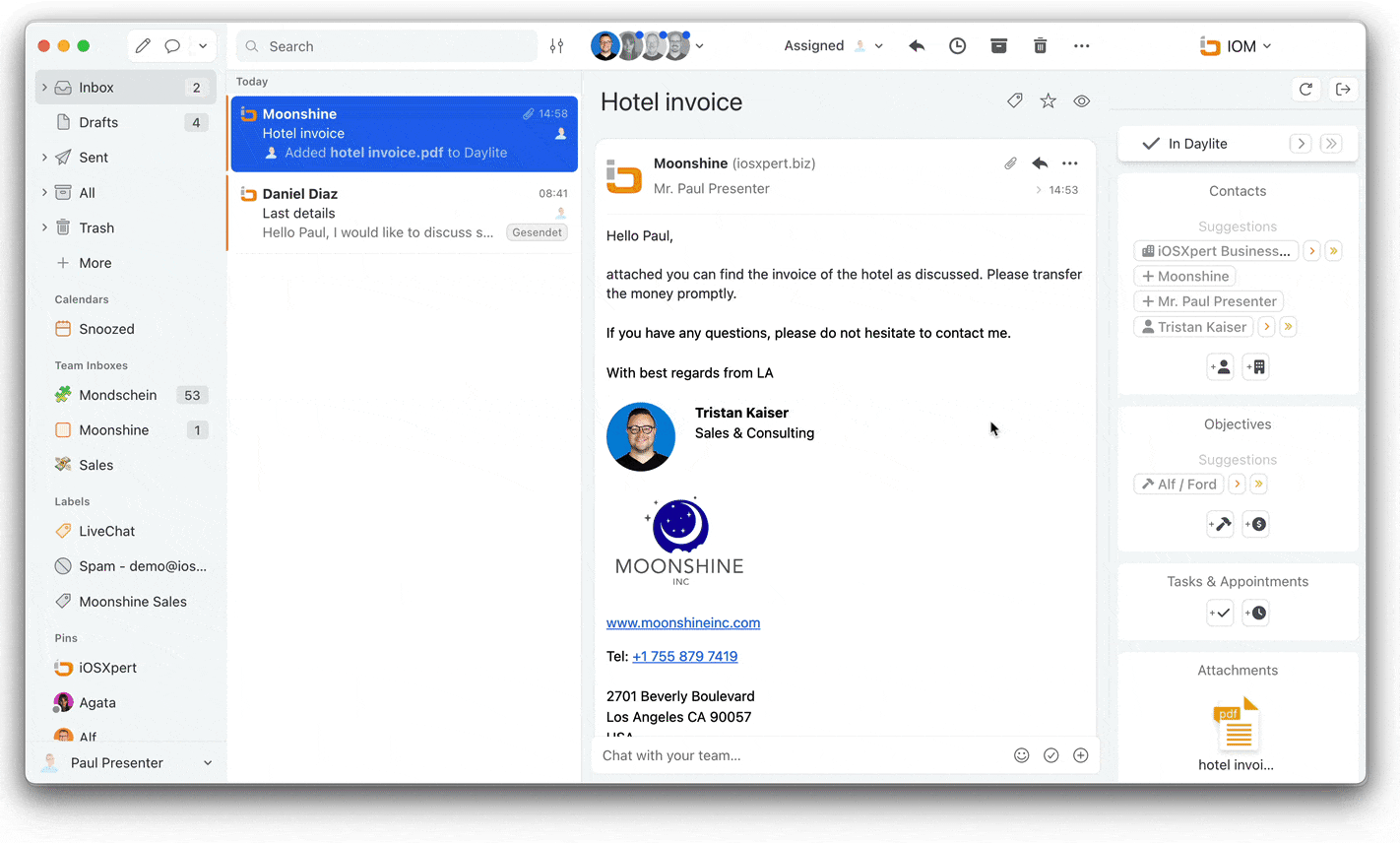The width and height of the screenshot is (1400, 843).
Task: Click the chat bar plus icon
Action: click(1081, 755)
